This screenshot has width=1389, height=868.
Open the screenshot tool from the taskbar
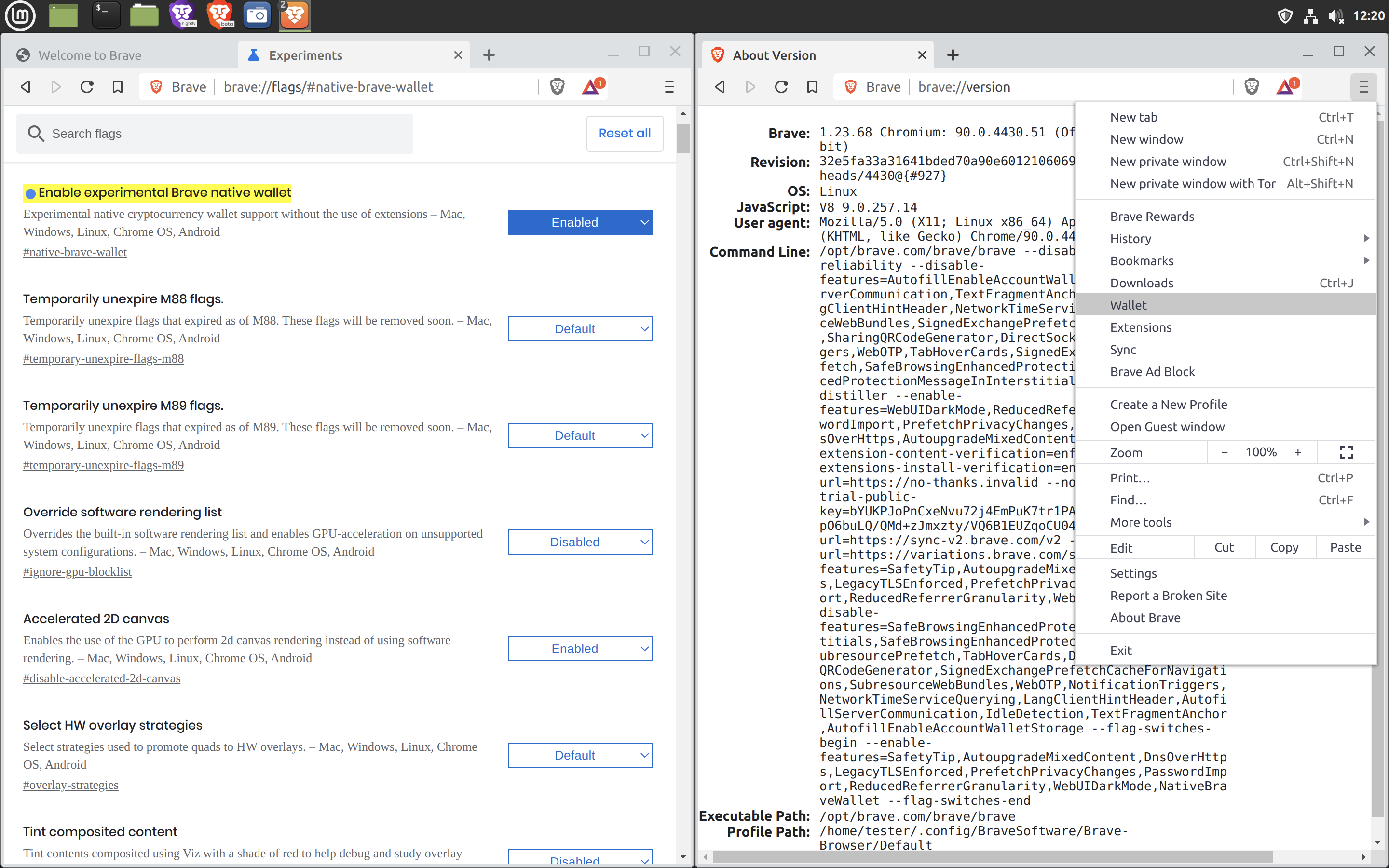point(257,15)
